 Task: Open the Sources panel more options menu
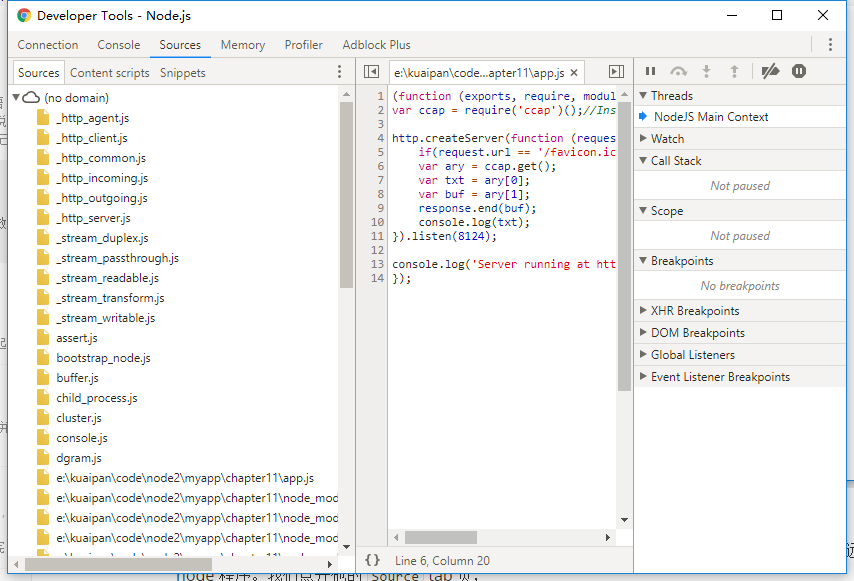click(339, 72)
